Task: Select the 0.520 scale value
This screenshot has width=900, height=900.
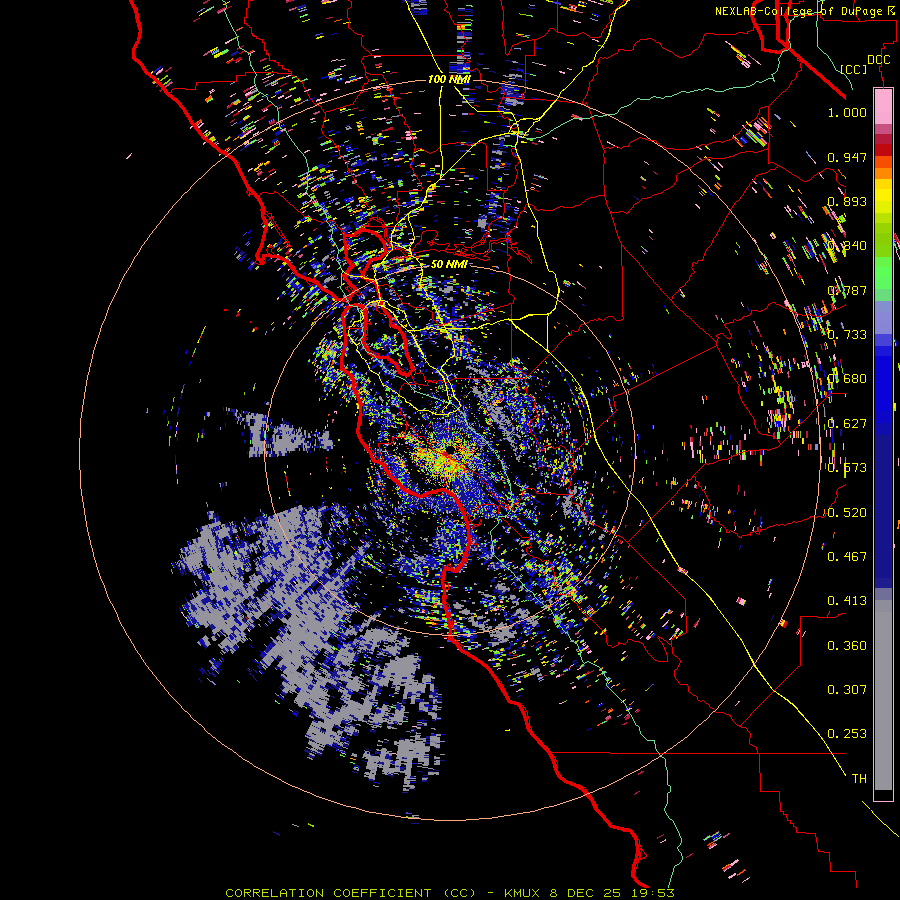Action: (847, 513)
